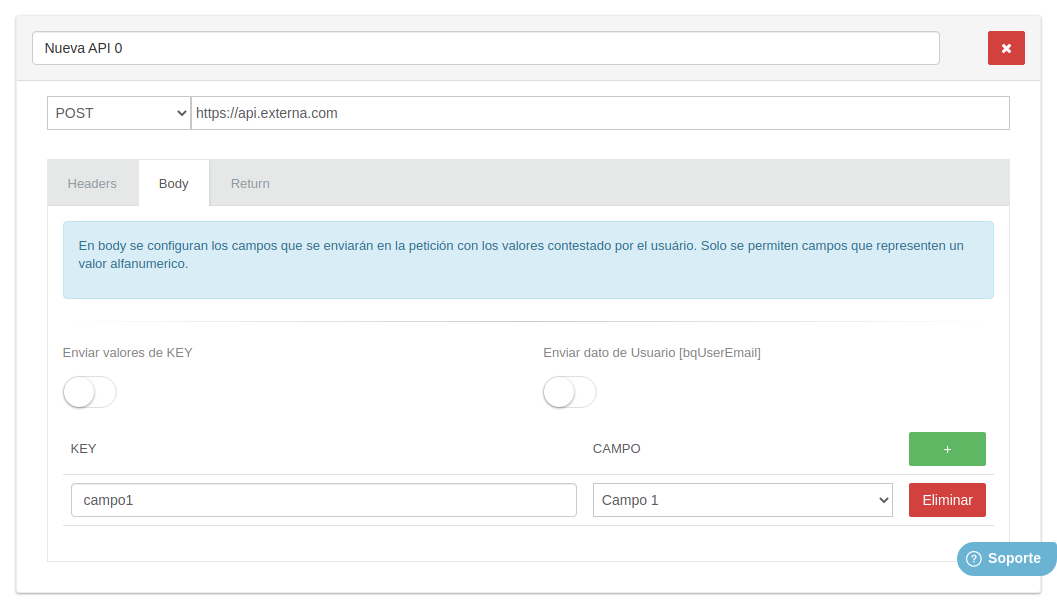1057x609 pixels.
Task: Click the CAMPO column label
Action: pos(616,448)
